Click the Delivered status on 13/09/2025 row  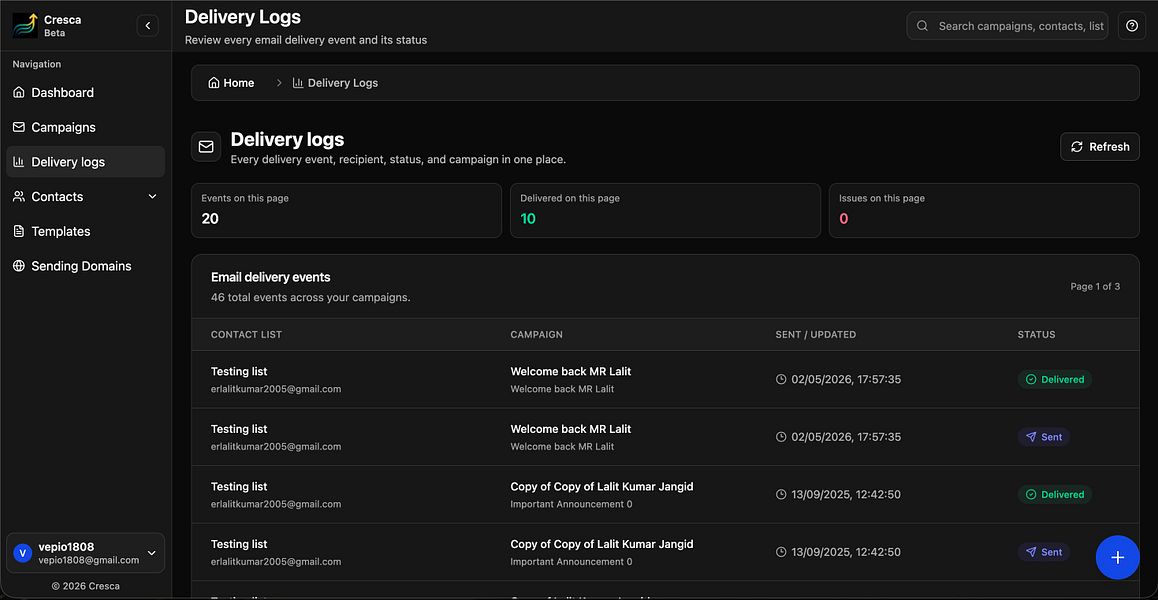(1055, 494)
